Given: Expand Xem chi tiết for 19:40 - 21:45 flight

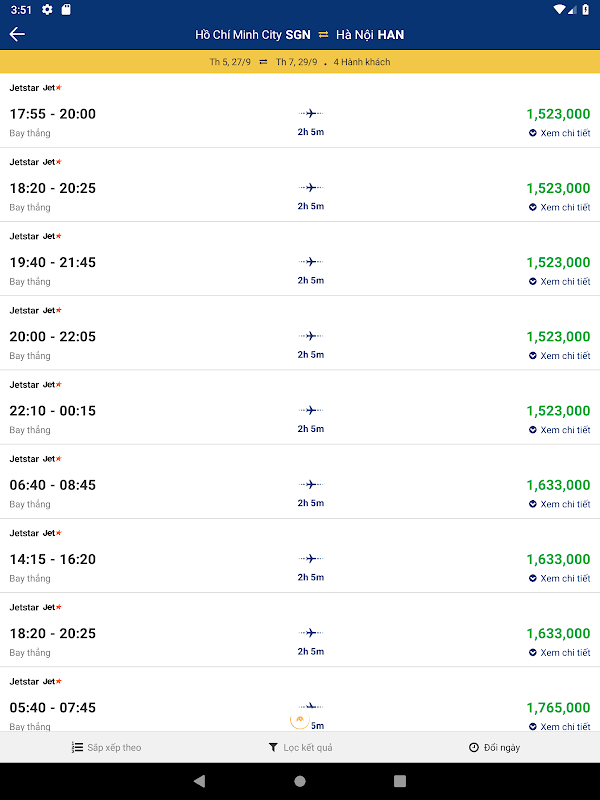Looking at the screenshot, I should pos(559,281).
